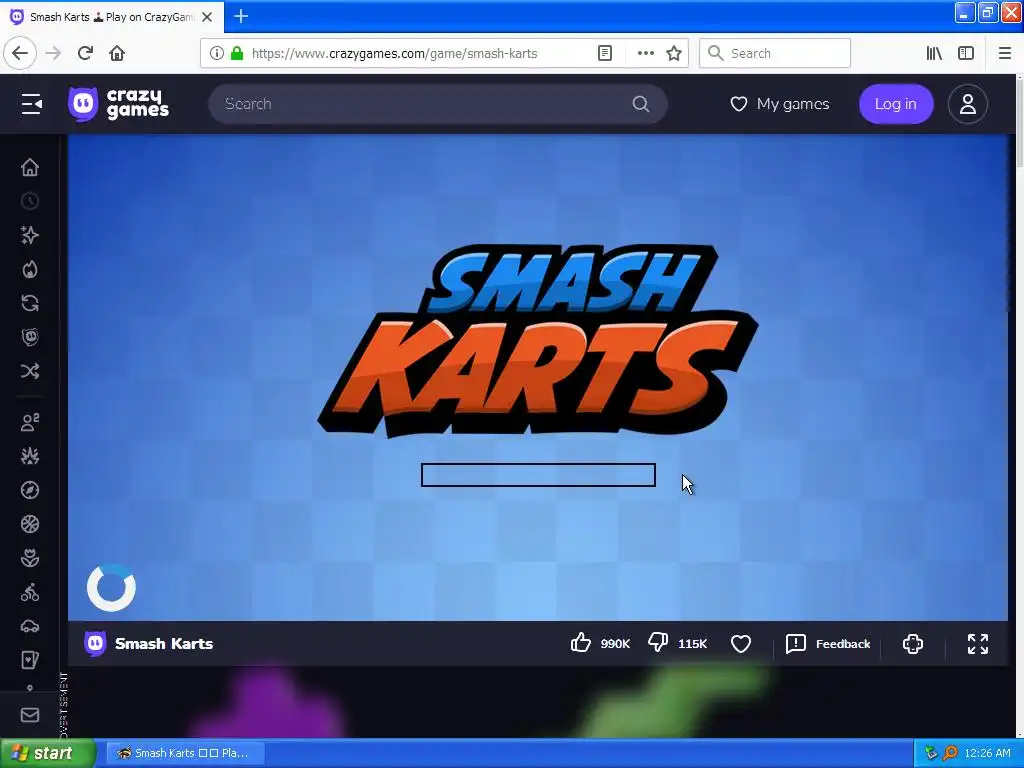The height and width of the screenshot is (768, 1024).
Task: Open Random game shuffle icon in sidebar
Action: [x=30, y=371]
